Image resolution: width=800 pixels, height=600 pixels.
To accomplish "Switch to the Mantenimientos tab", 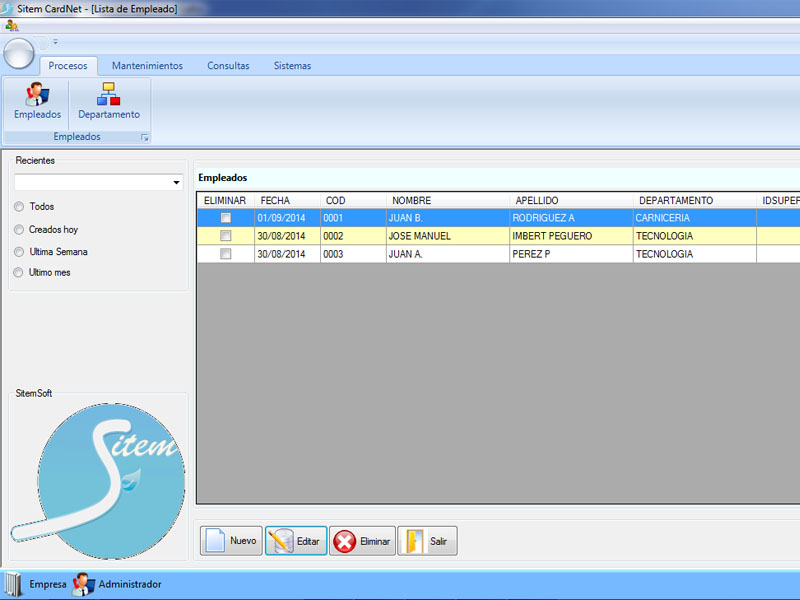I will tap(147, 66).
